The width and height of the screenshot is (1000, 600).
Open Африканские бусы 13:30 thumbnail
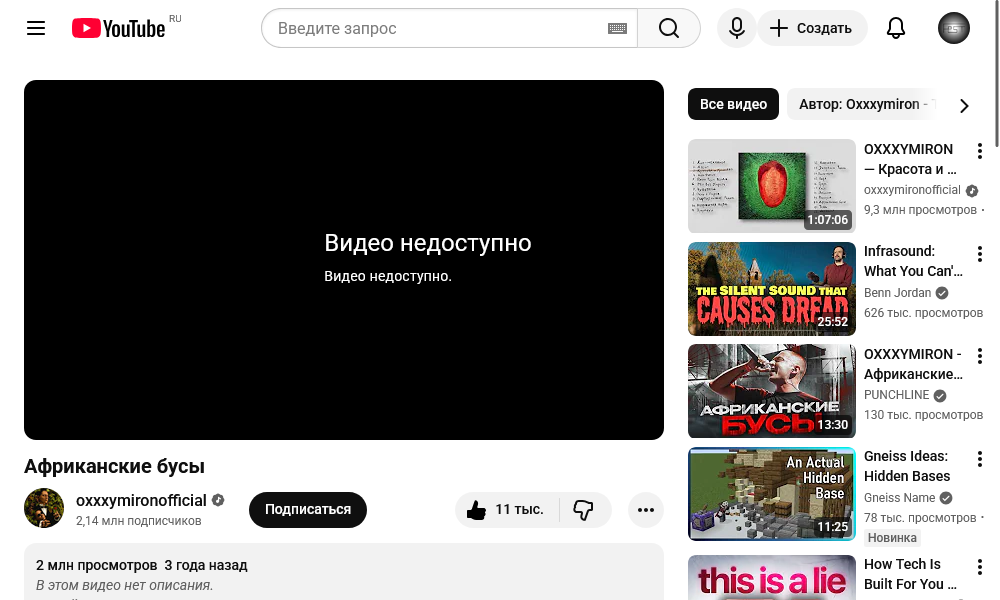pos(772,391)
